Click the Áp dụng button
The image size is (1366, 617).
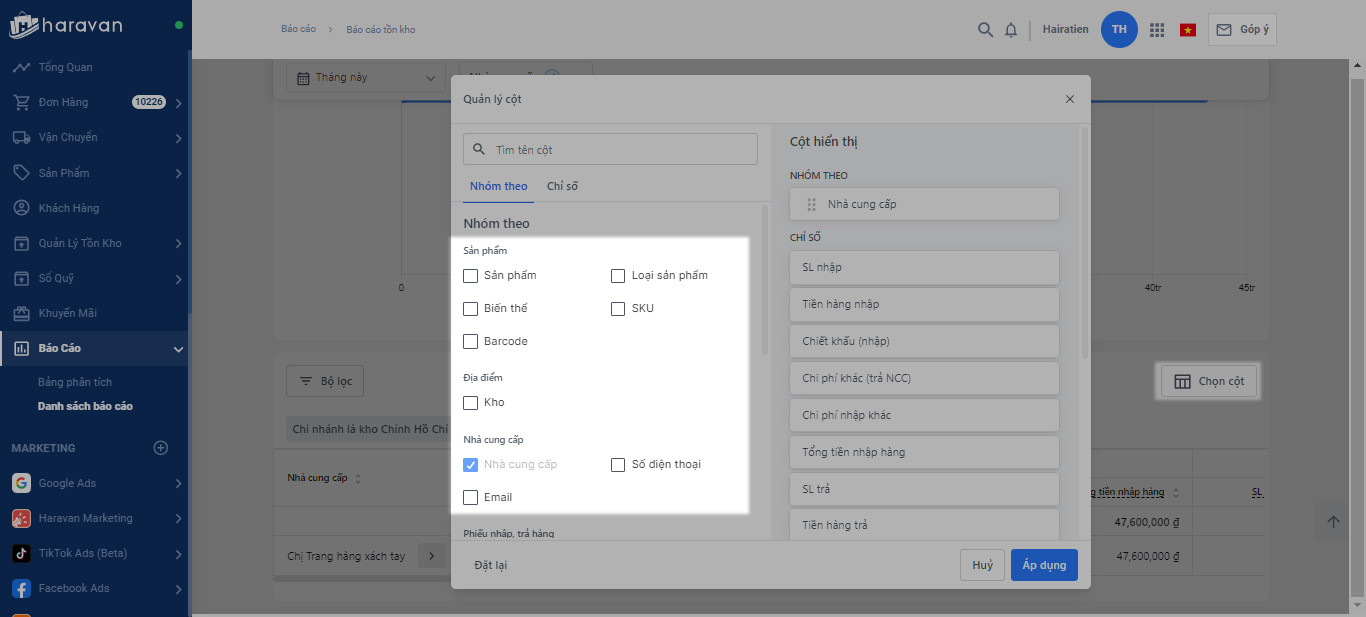tap(1044, 565)
